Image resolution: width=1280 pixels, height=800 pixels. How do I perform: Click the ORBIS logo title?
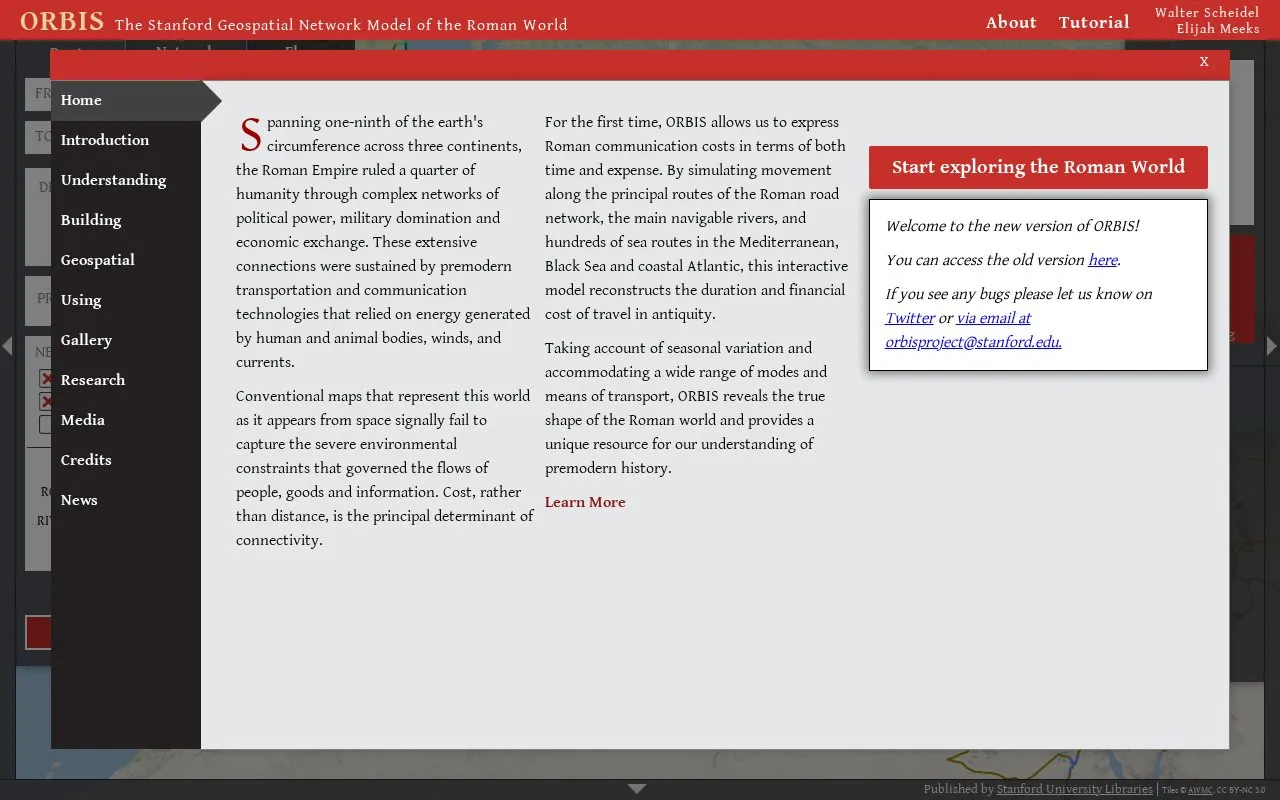tap(62, 21)
